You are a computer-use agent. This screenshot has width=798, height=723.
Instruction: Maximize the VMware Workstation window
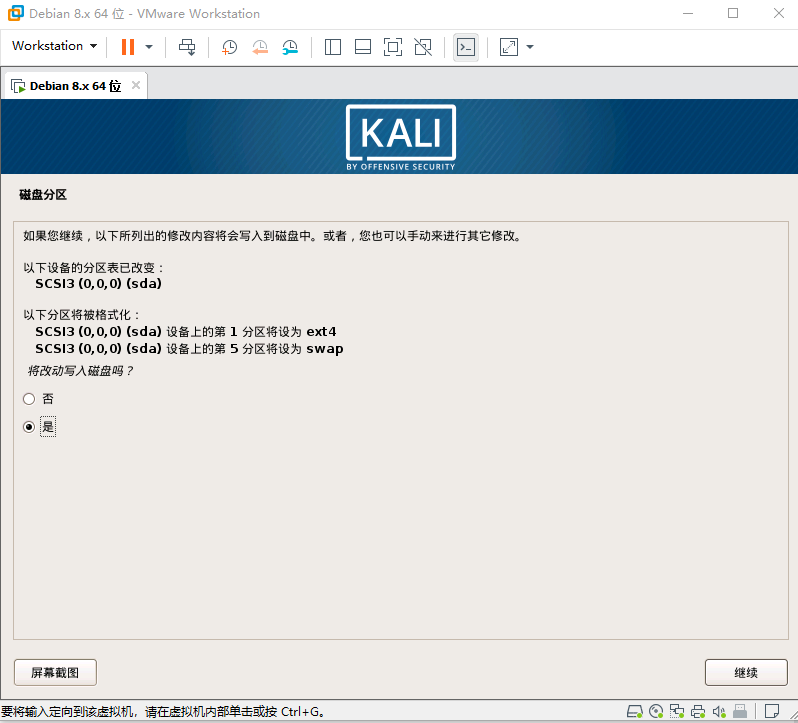pos(733,13)
